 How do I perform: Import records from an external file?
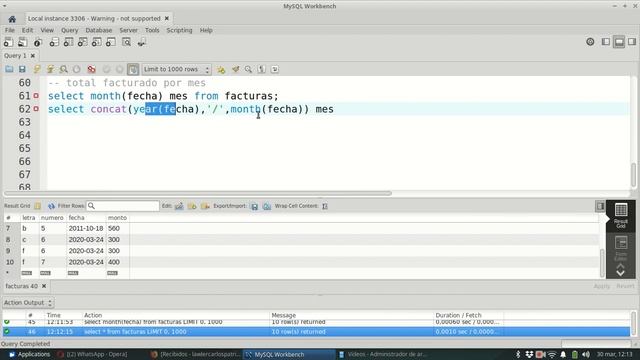[267, 206]
